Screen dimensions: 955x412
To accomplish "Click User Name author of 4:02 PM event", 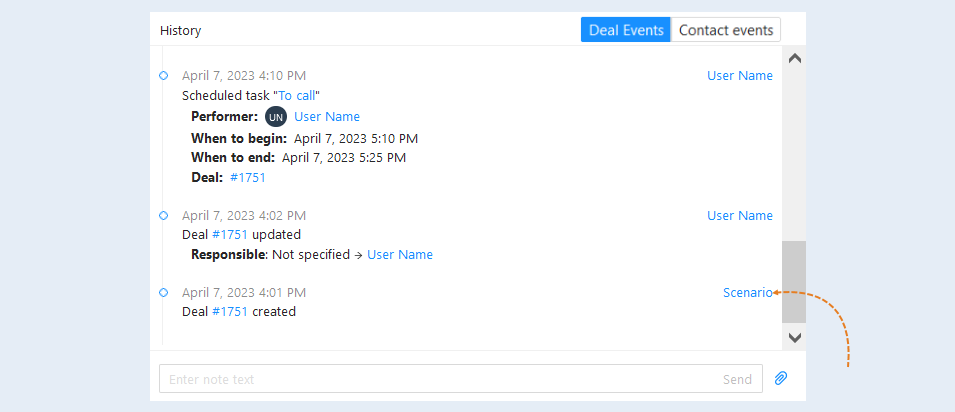I will click(x=740, y=215).
